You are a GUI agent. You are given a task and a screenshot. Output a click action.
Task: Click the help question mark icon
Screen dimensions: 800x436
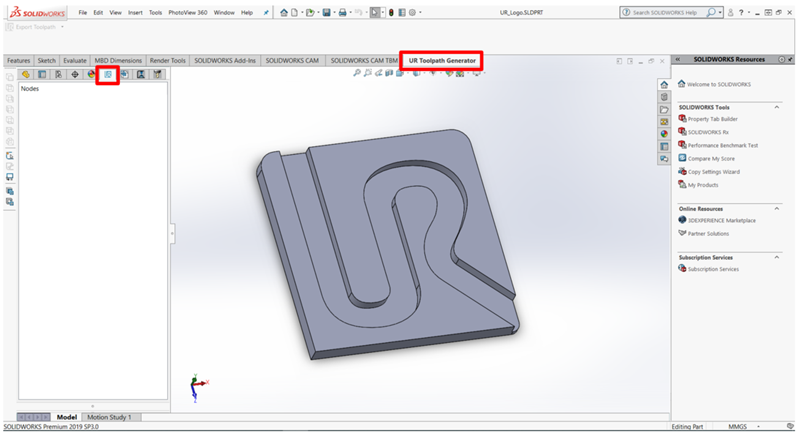[741, 12]
